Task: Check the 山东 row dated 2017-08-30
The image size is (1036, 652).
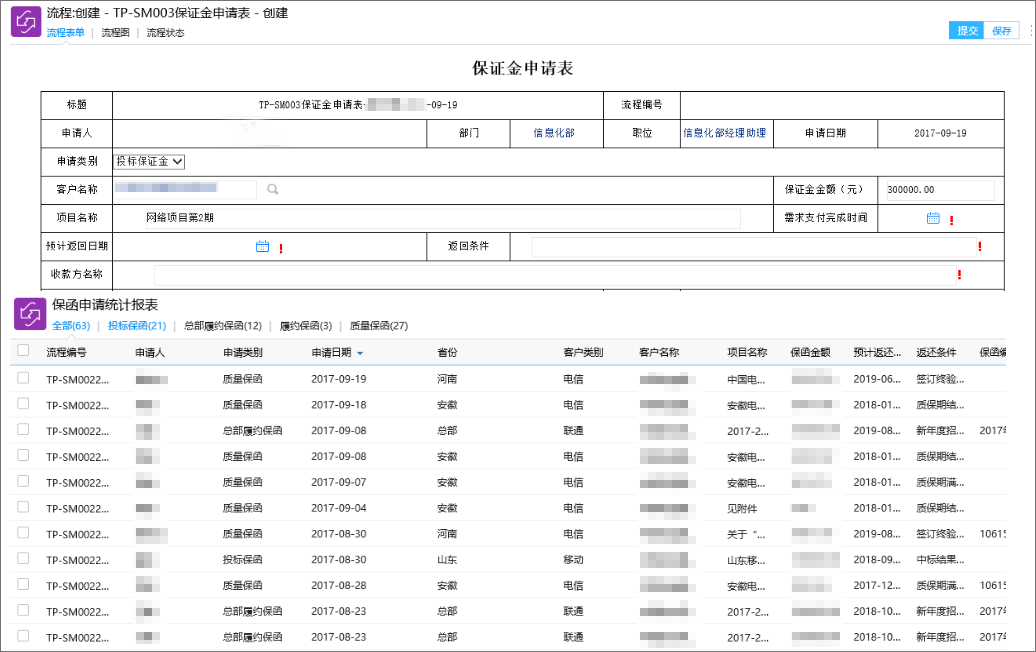Action: (23, 558)
